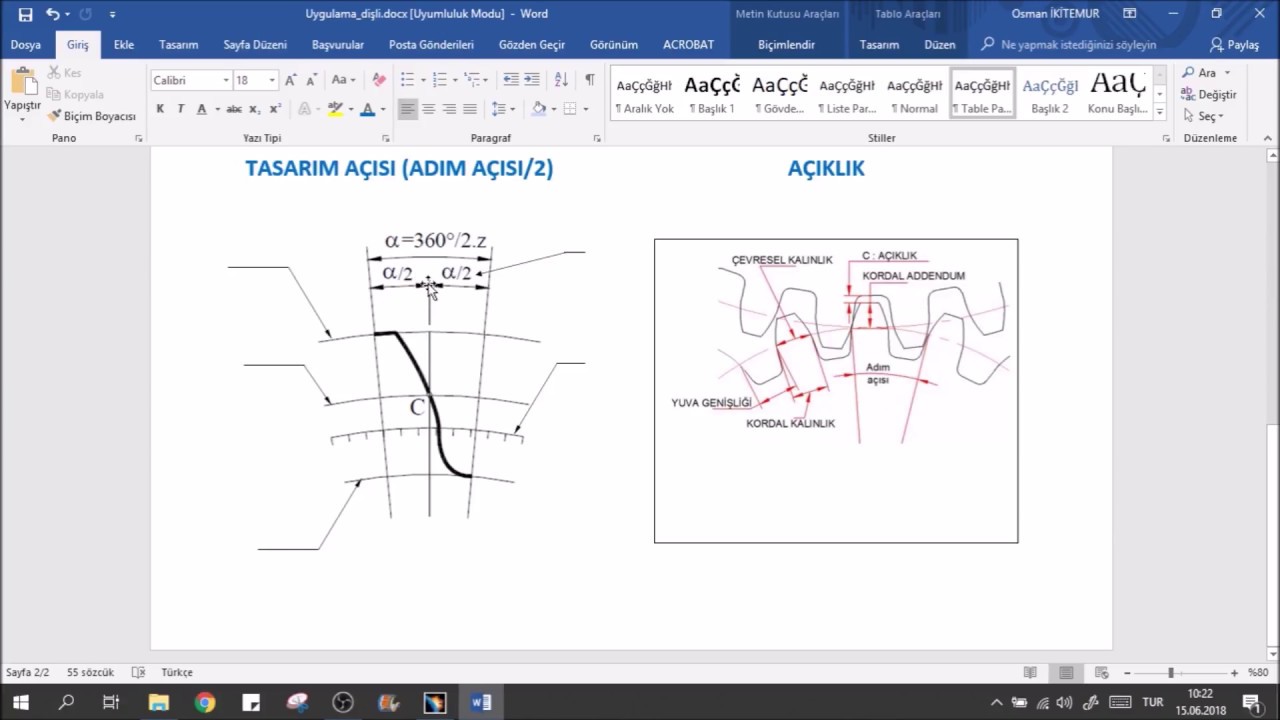Image resolution: width=1280 pixels, height=720 pixels.
Task: Save the document with the floppy disk icon
Action: coord(25,14)
